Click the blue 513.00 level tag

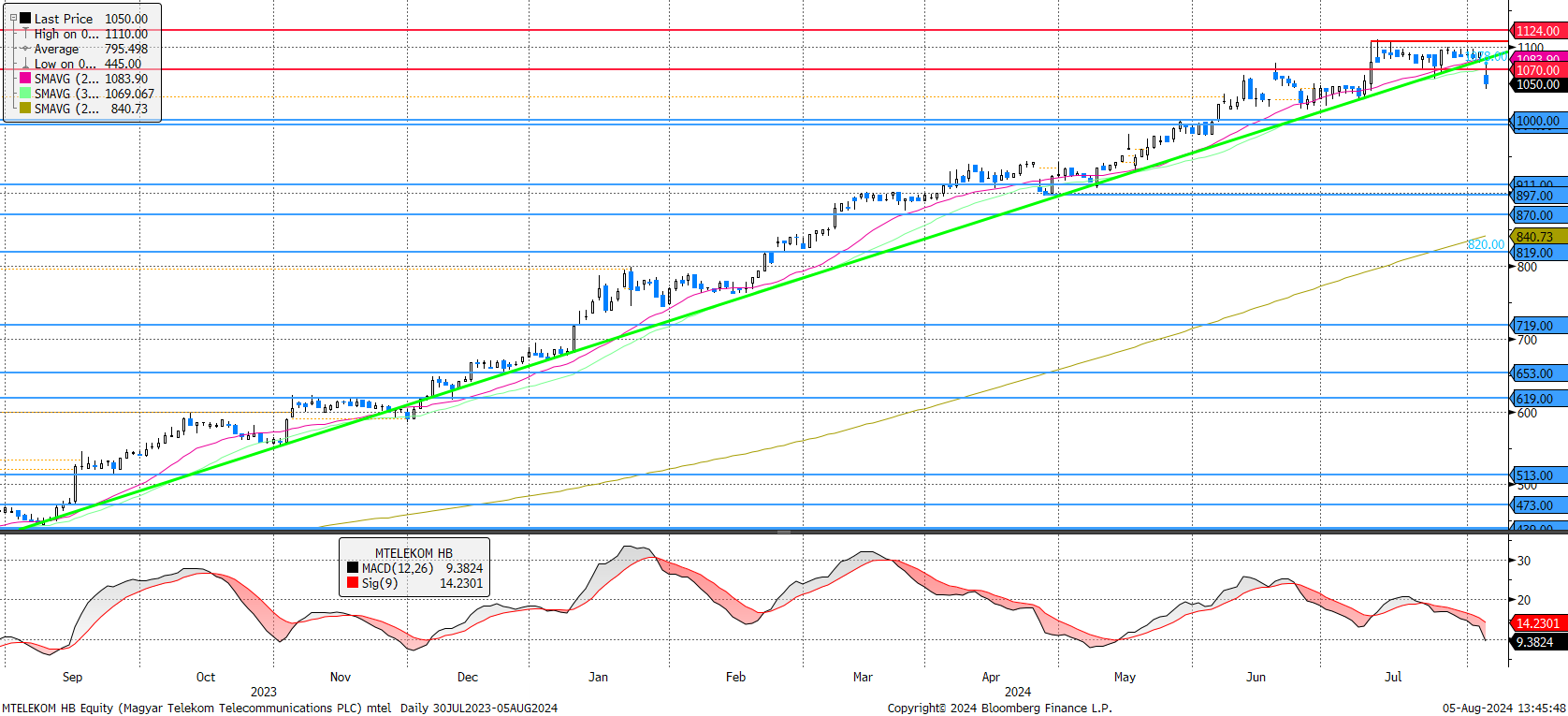[x=1539, y=475]
